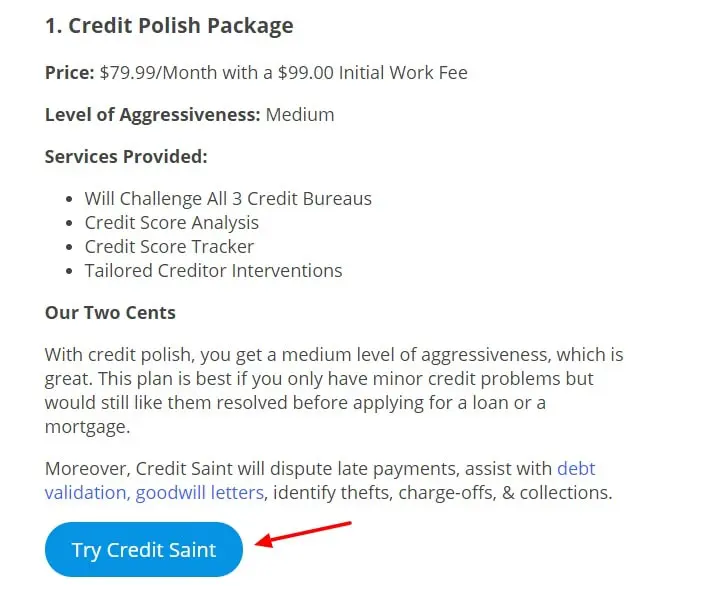Click the word 'debt' in the blue link
The height and width of the screenshot is (607, 725).
point(576,468)
